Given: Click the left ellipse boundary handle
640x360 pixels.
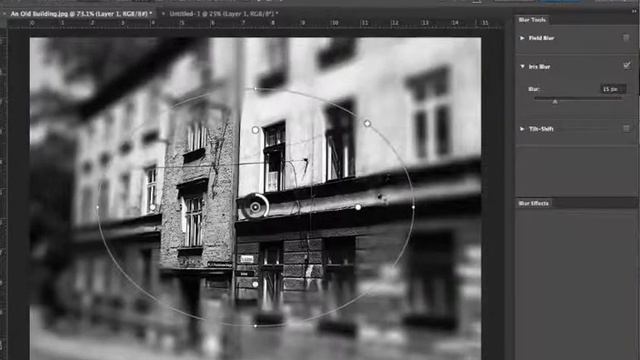Looking at the screenshot, I should click(98, 207).
